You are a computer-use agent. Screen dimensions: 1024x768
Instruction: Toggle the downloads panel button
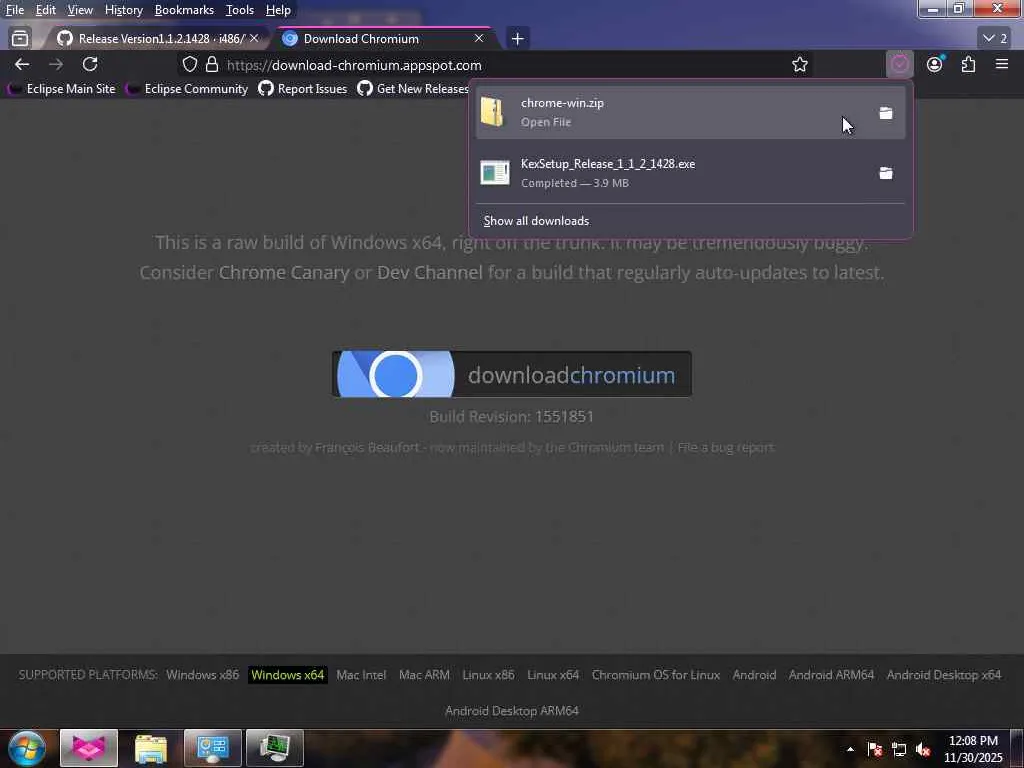(x=900, y=64)
